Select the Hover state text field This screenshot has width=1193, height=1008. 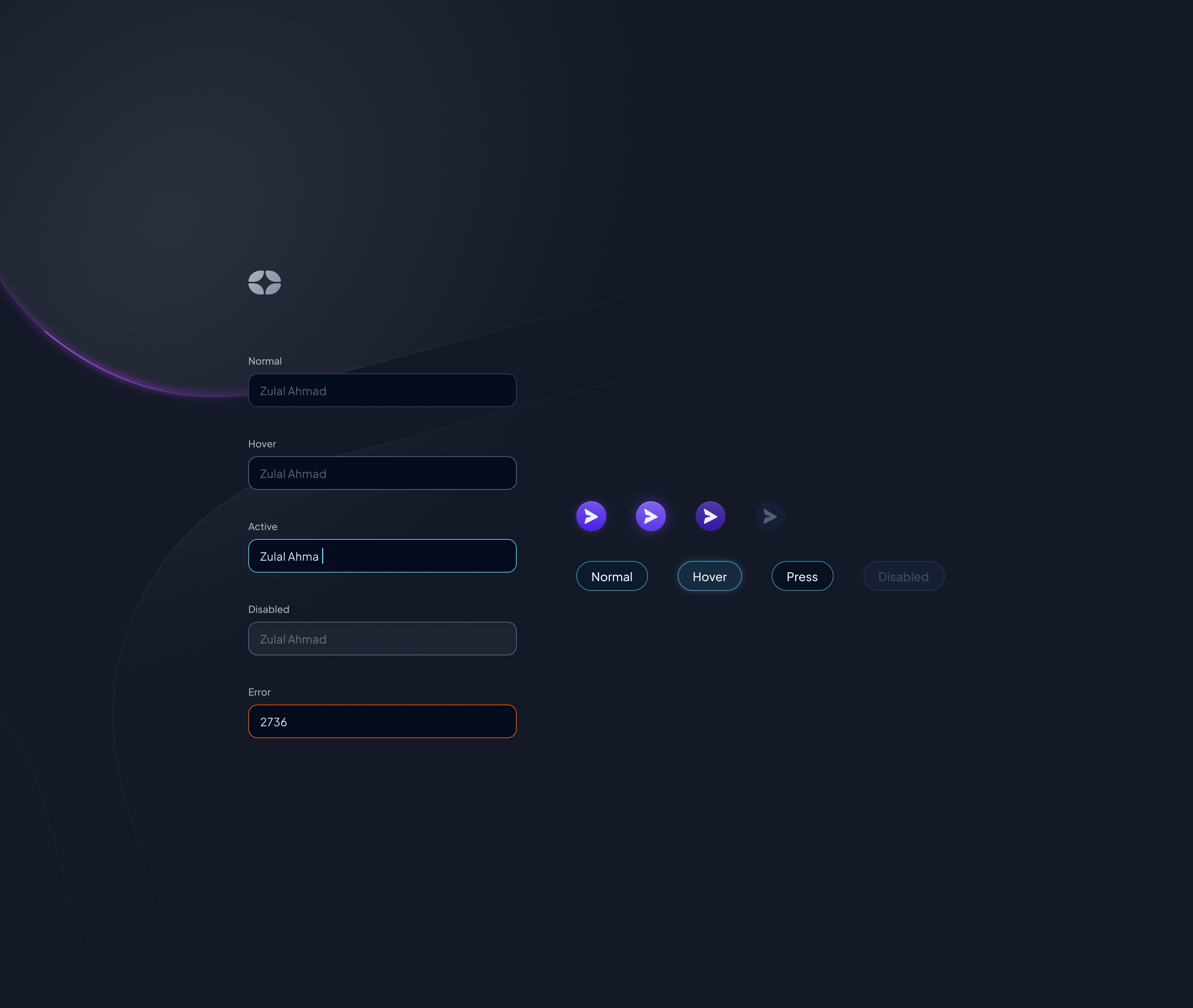(x=382, y=473)
